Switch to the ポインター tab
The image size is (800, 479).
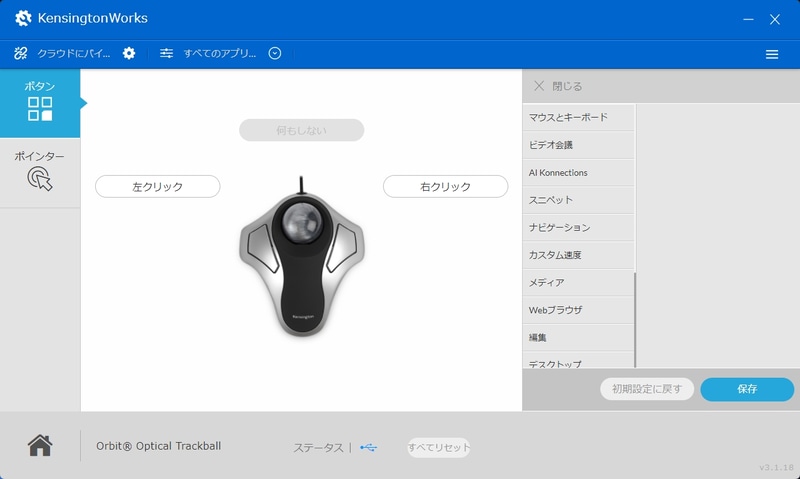coord(40,173)
